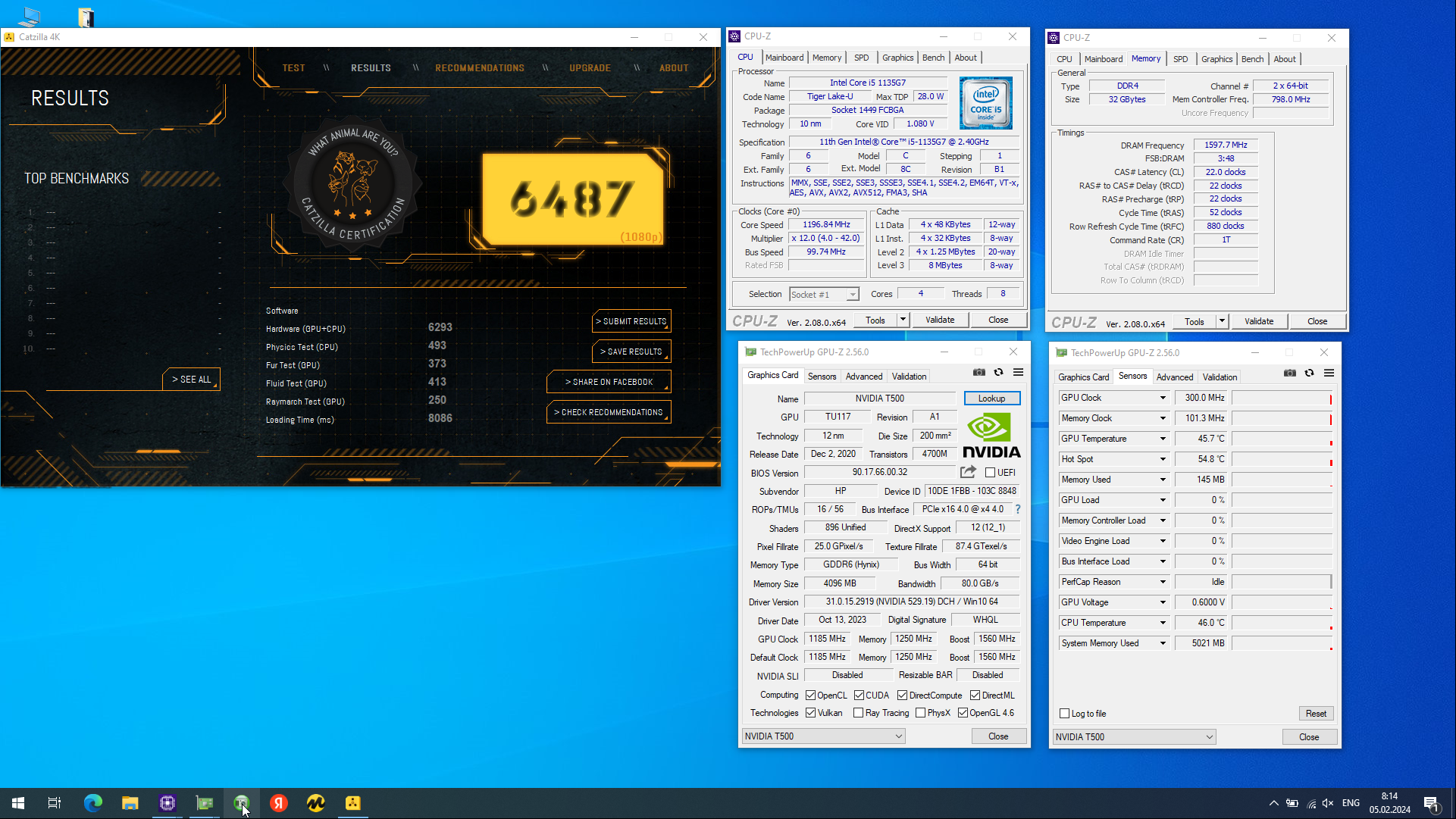The height and width of the screenshot is (819, 1456).
Task: Launch Microsoft Edge from taskbar
Action: pyautogui.click(x=92, y=803)
